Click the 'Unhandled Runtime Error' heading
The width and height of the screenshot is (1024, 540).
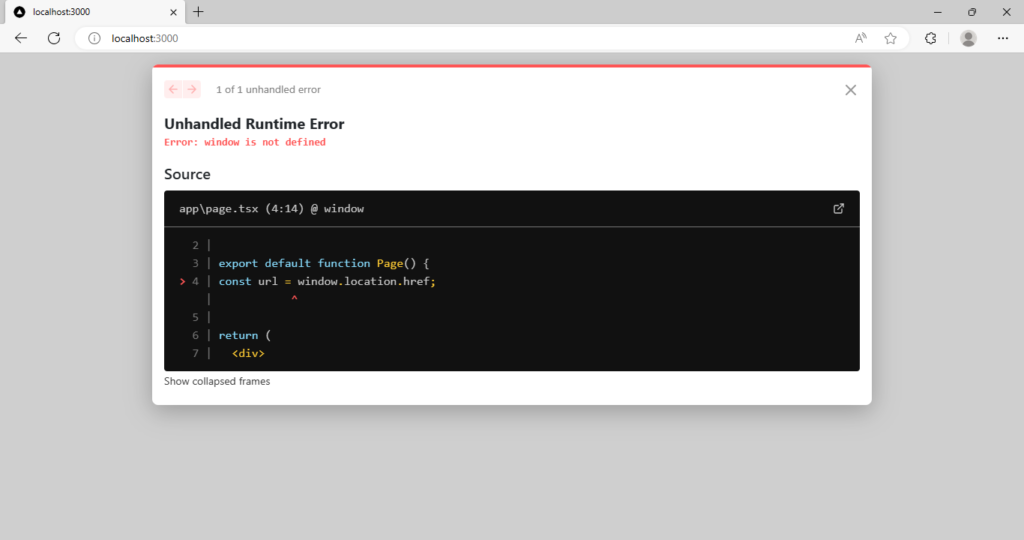point(254,124)
